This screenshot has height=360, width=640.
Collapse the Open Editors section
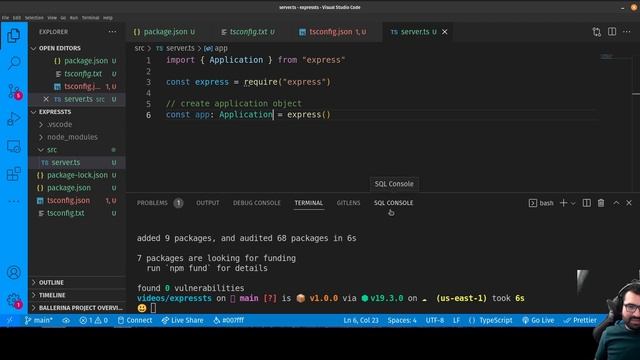77,48
